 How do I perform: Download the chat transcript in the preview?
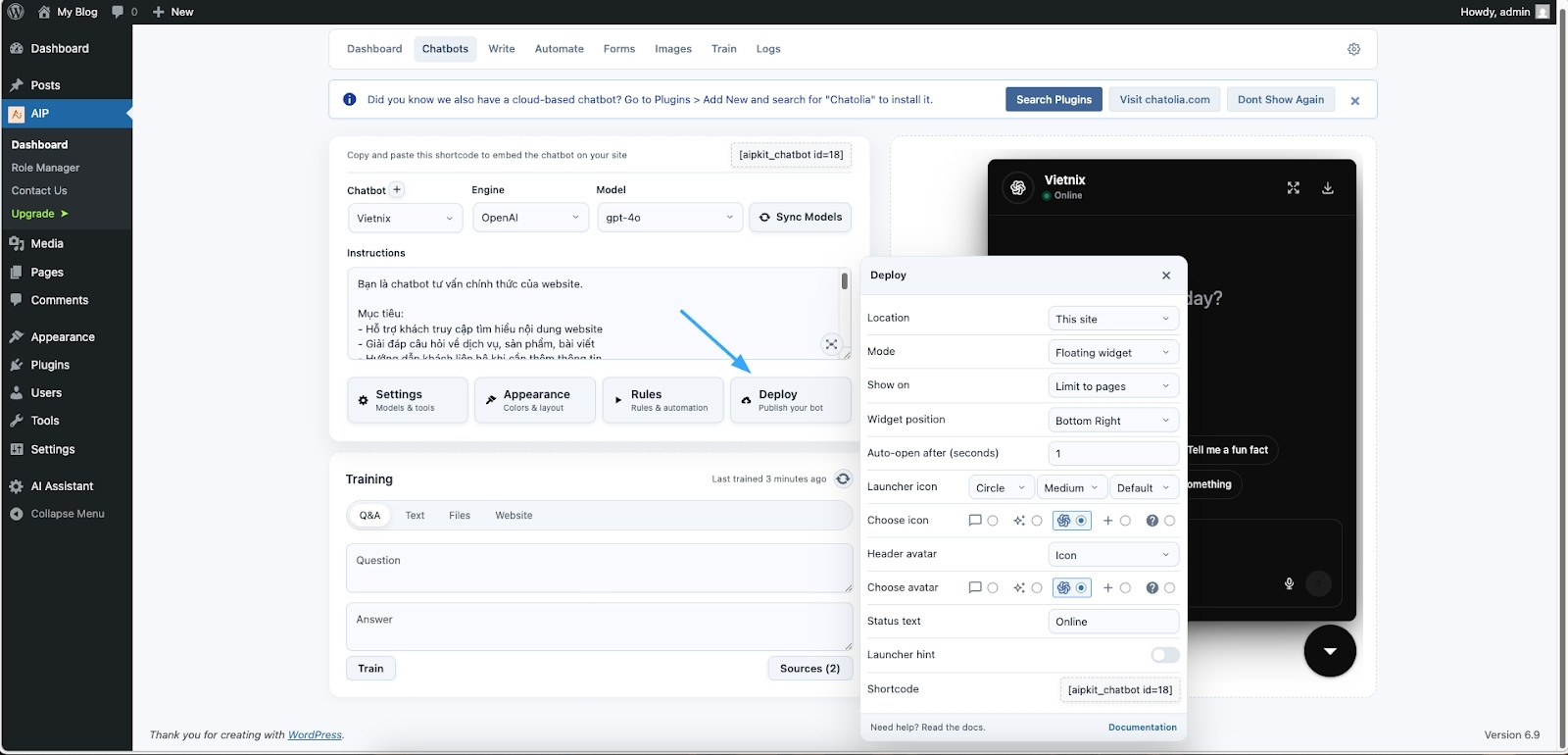[1327, 188]
